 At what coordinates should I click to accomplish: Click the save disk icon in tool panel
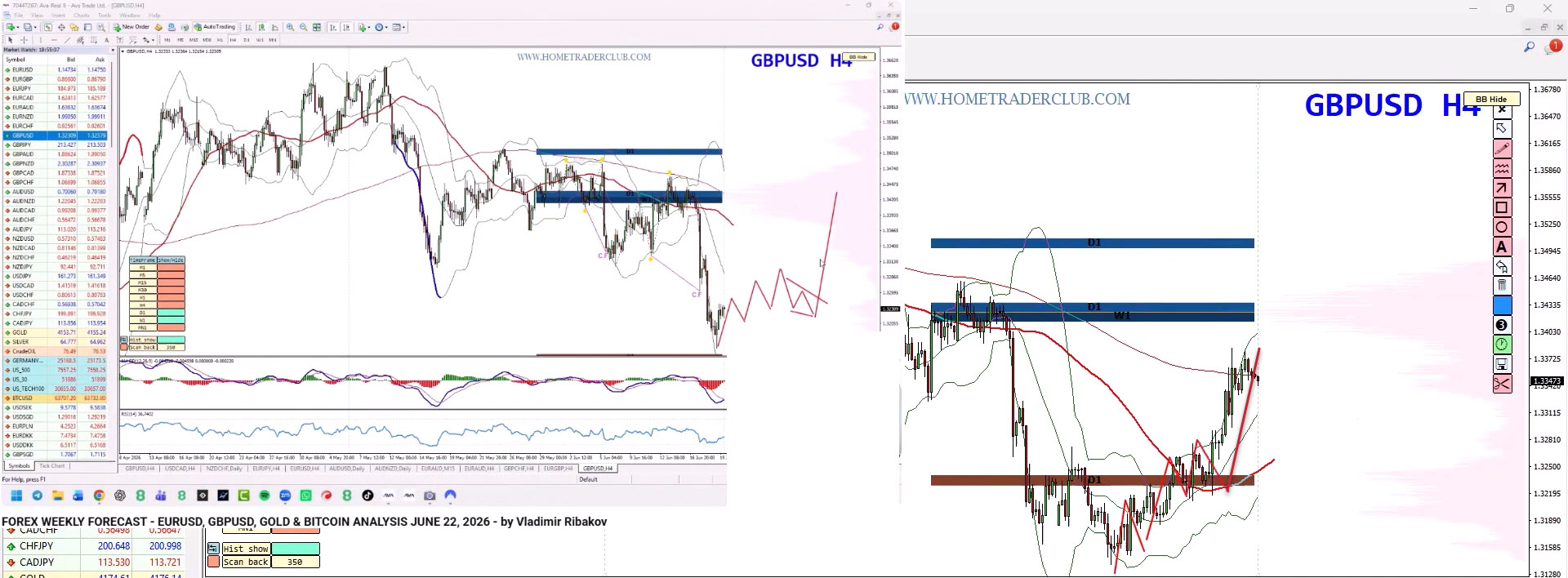click(x=1502, y=364)
